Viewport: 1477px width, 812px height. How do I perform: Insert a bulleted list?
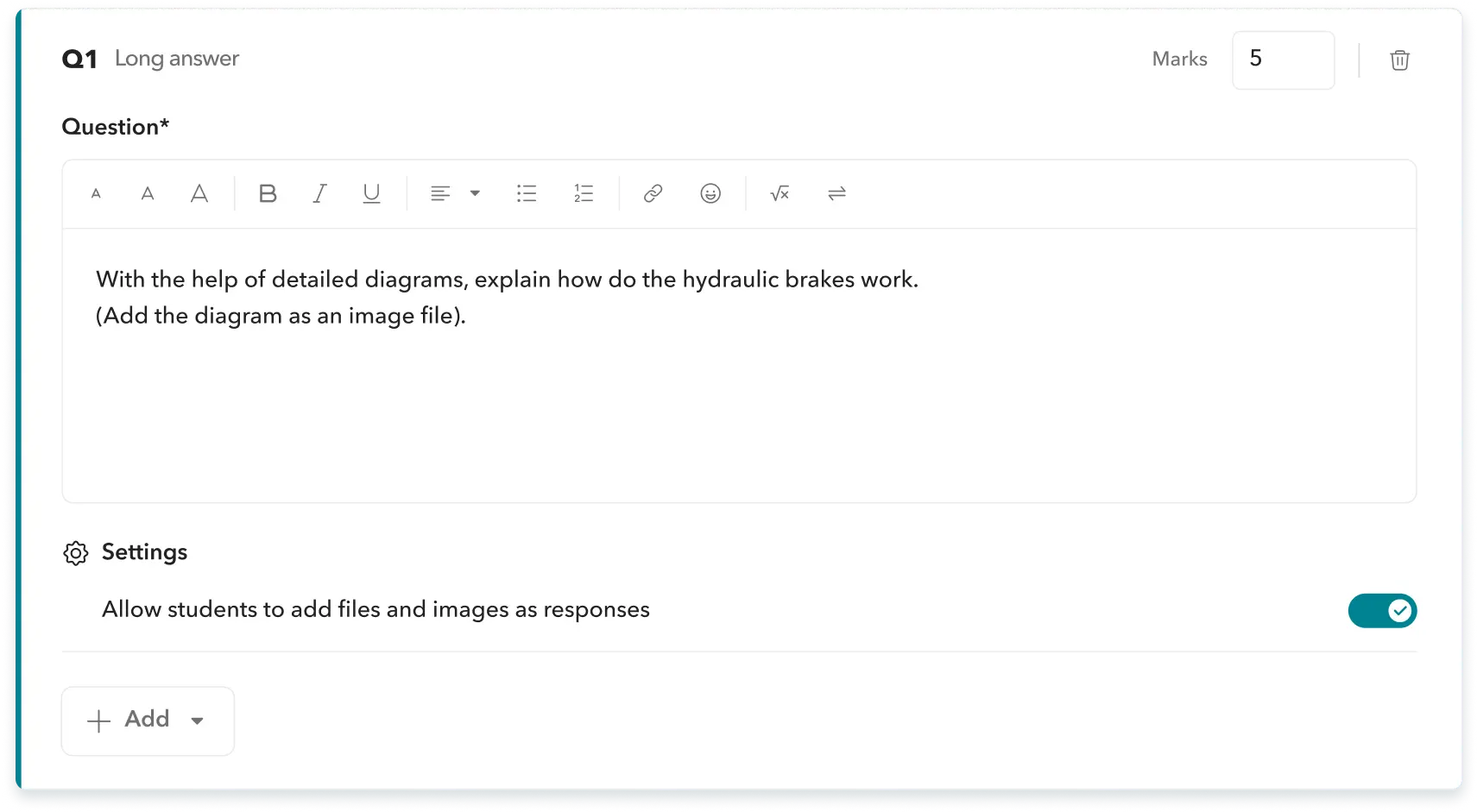(x=527, y=193)
